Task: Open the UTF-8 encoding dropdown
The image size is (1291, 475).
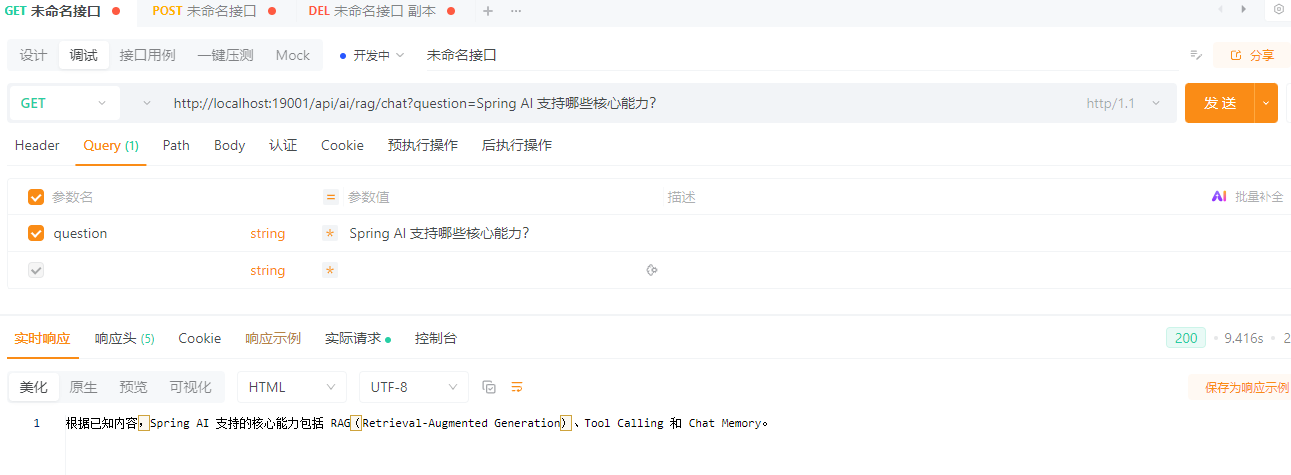Action: (413, 387)
